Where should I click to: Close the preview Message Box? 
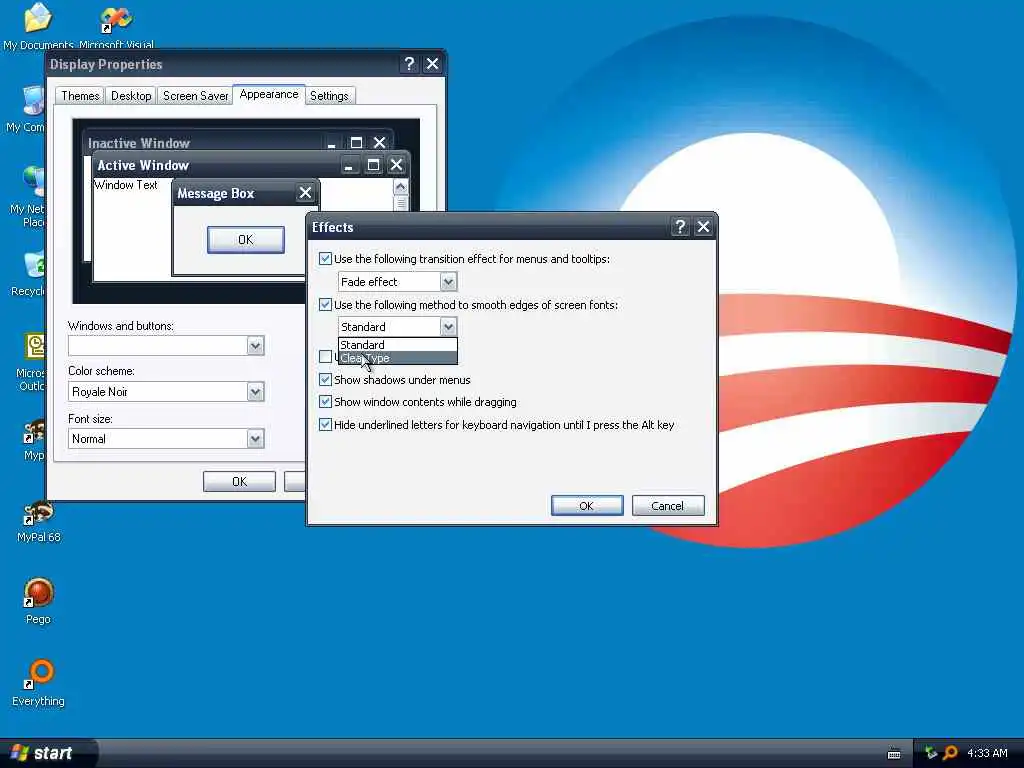[305, 193]
